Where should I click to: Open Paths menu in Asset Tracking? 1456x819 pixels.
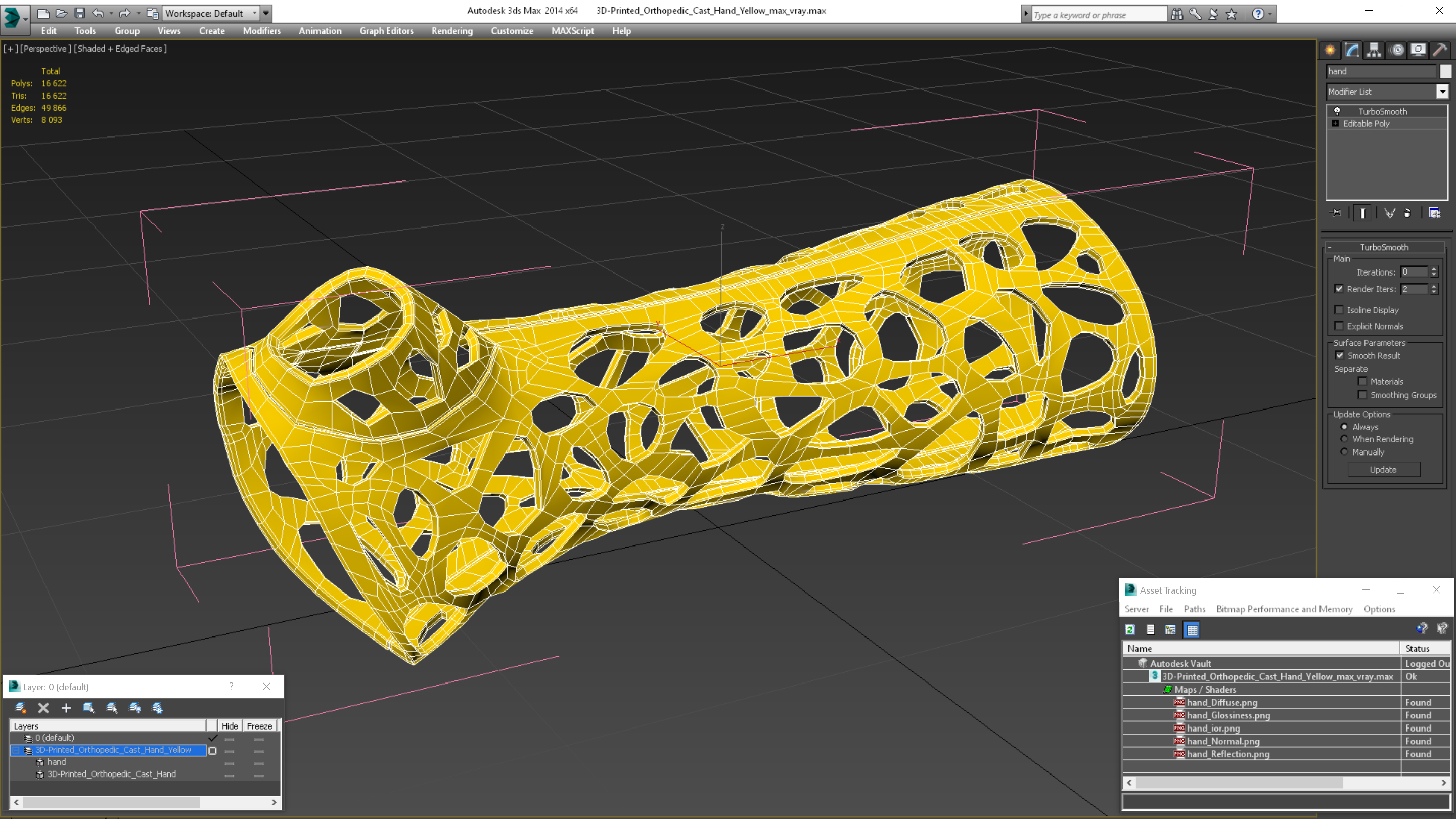1194,609
